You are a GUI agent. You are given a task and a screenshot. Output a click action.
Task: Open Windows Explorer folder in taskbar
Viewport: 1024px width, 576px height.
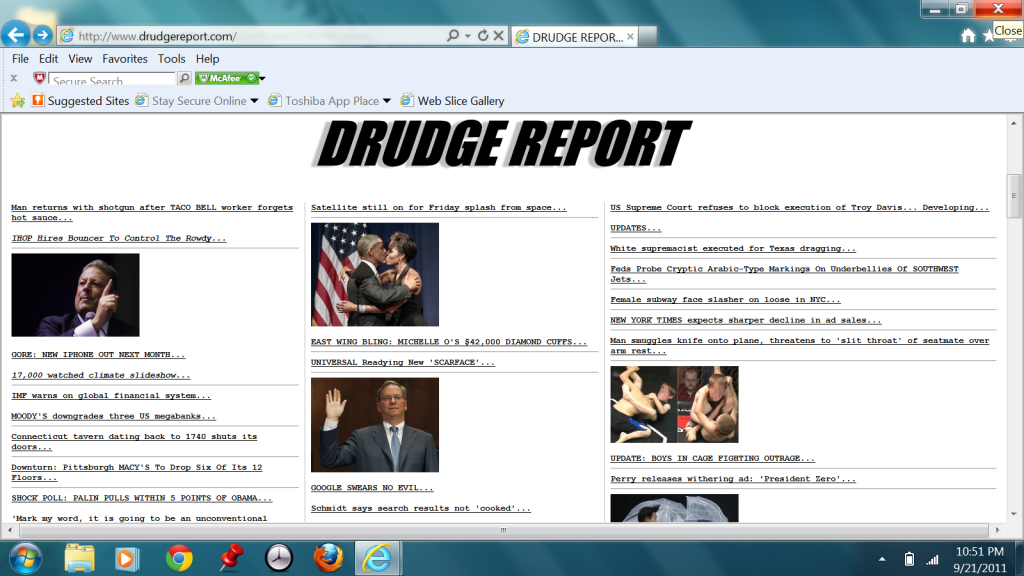click(80, 559)
